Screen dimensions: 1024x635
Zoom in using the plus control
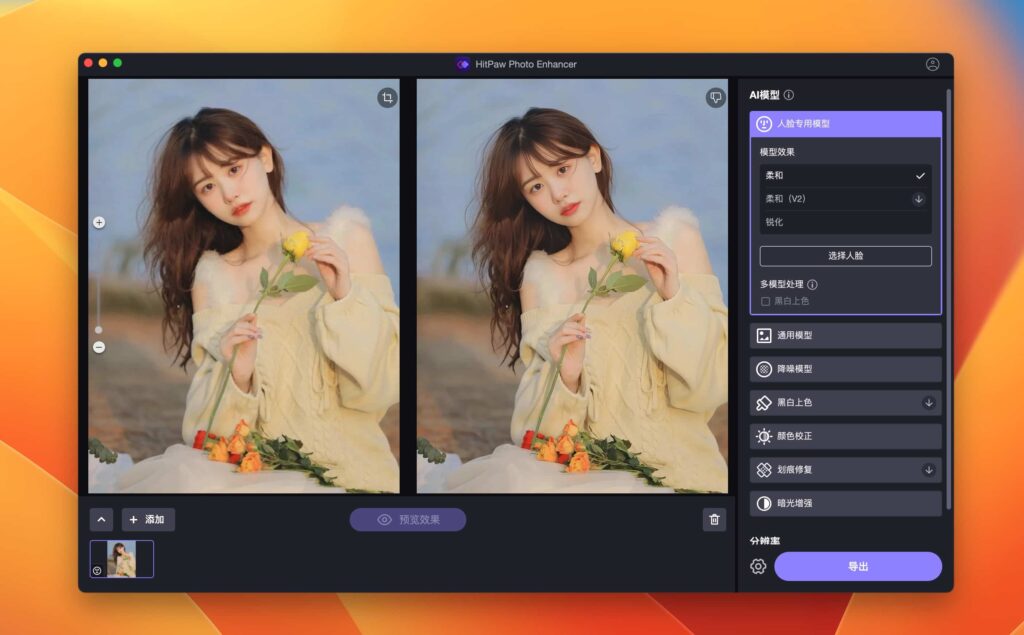(x=98, y=222)
